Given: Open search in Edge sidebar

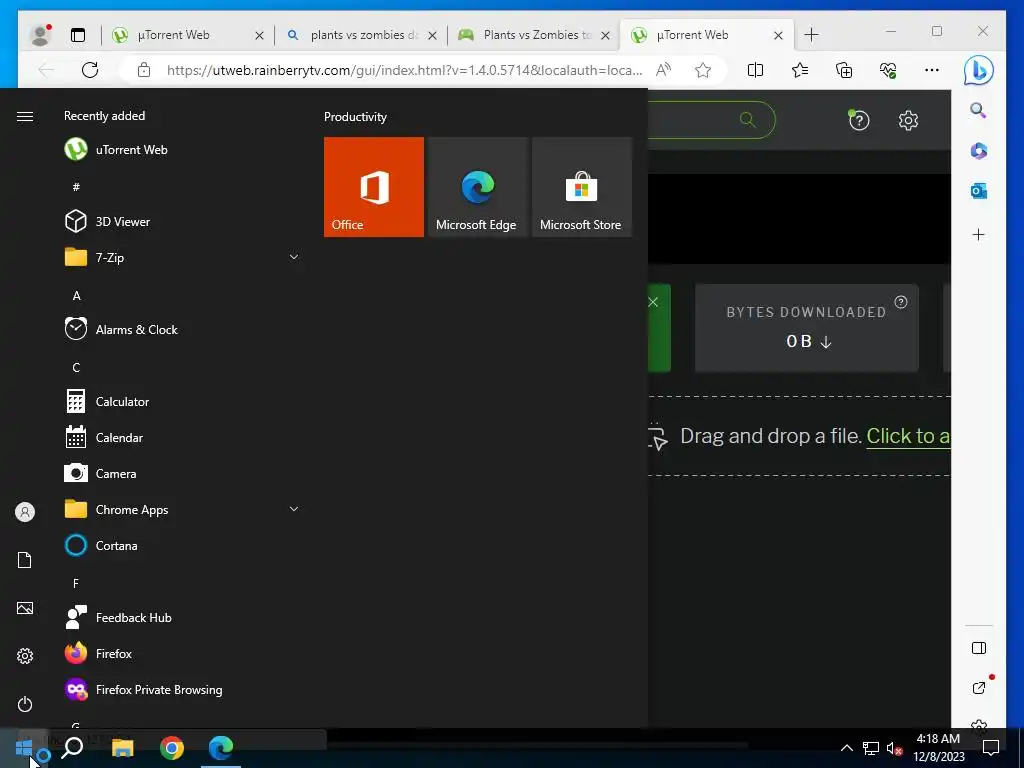Looking at the screenshot, I should click(978, 110).
